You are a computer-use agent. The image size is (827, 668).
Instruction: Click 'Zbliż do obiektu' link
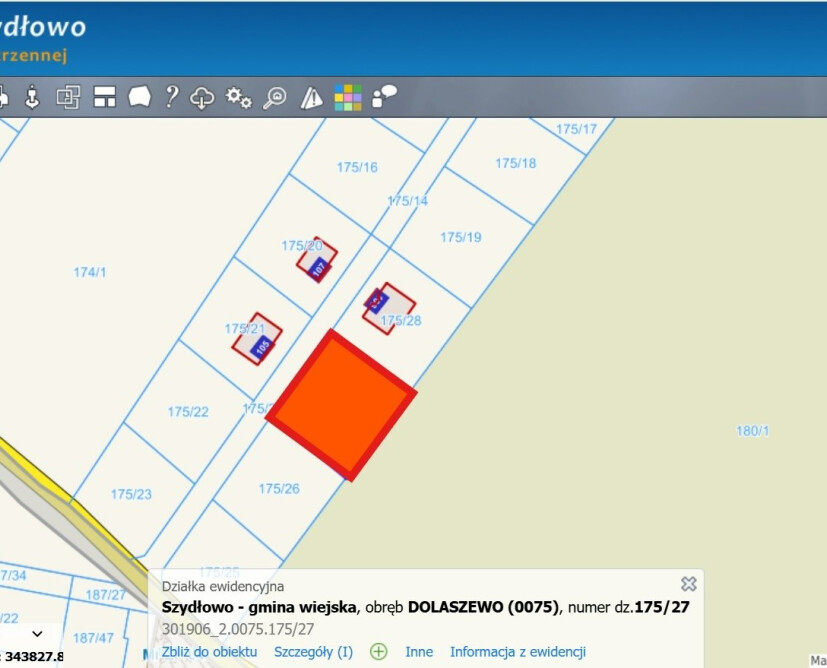coord(209,652)
